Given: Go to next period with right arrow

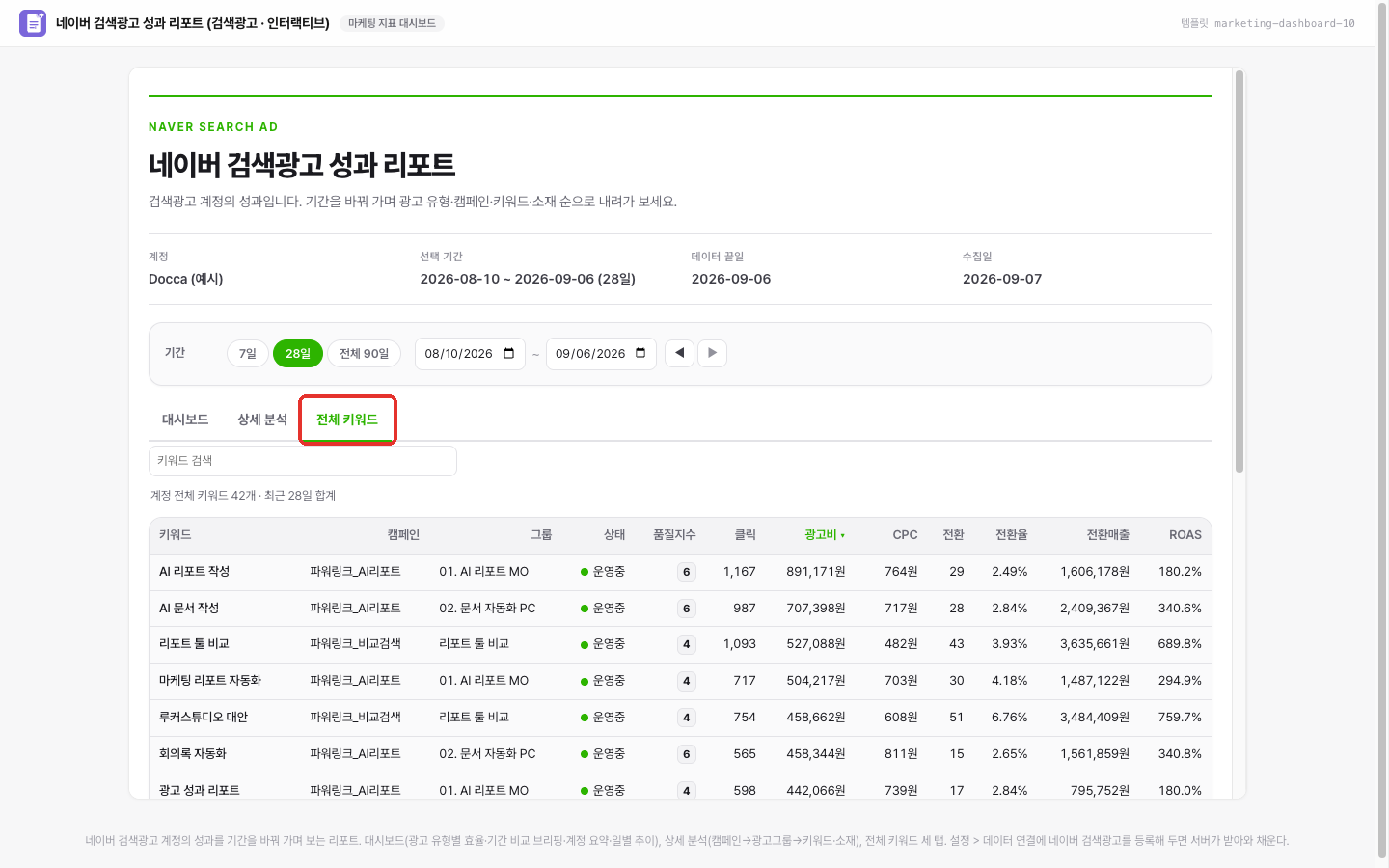Looking at the screenshot, I should pos(712,353).
